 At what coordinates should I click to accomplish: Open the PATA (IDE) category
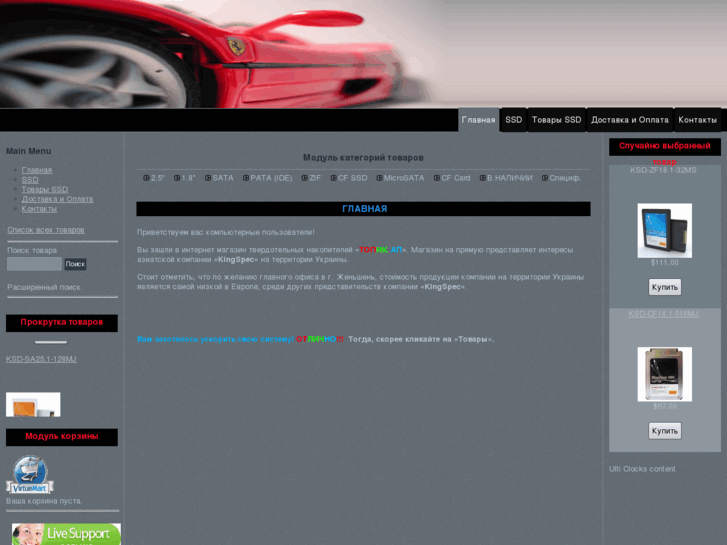pos(271,178)
